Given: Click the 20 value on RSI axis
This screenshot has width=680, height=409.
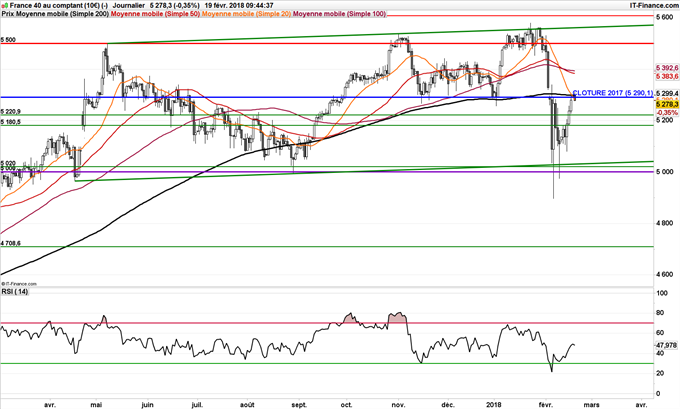Looking at the screenshot, I should click(660, 373).
